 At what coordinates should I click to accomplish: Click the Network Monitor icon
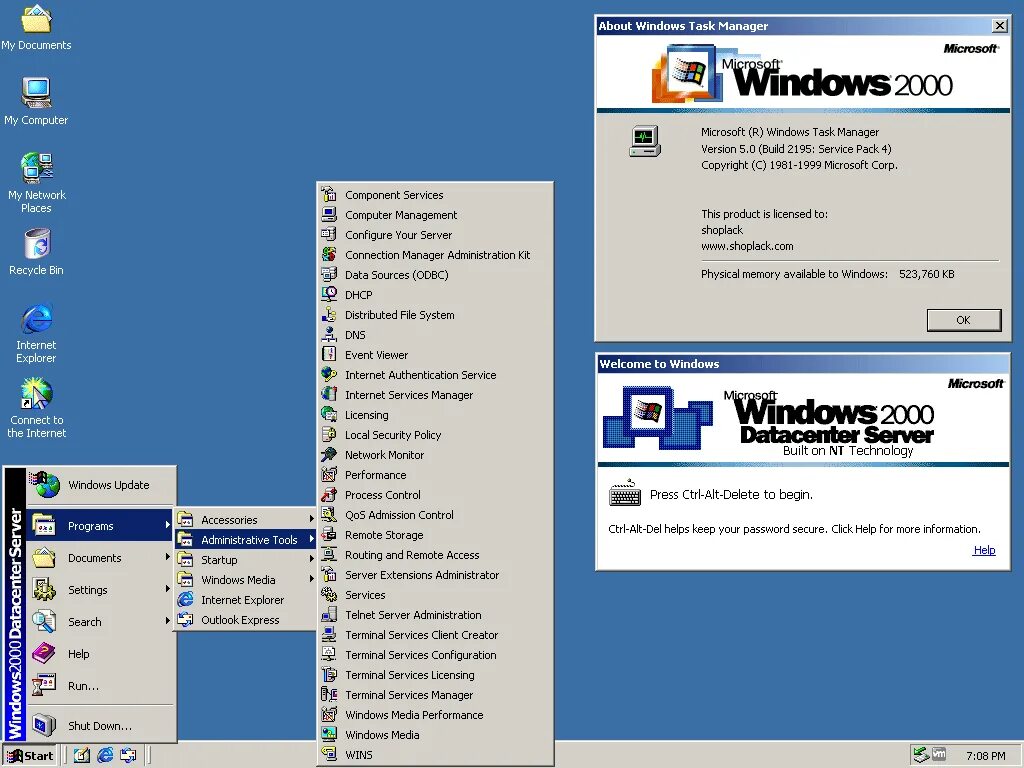[329, 455]
